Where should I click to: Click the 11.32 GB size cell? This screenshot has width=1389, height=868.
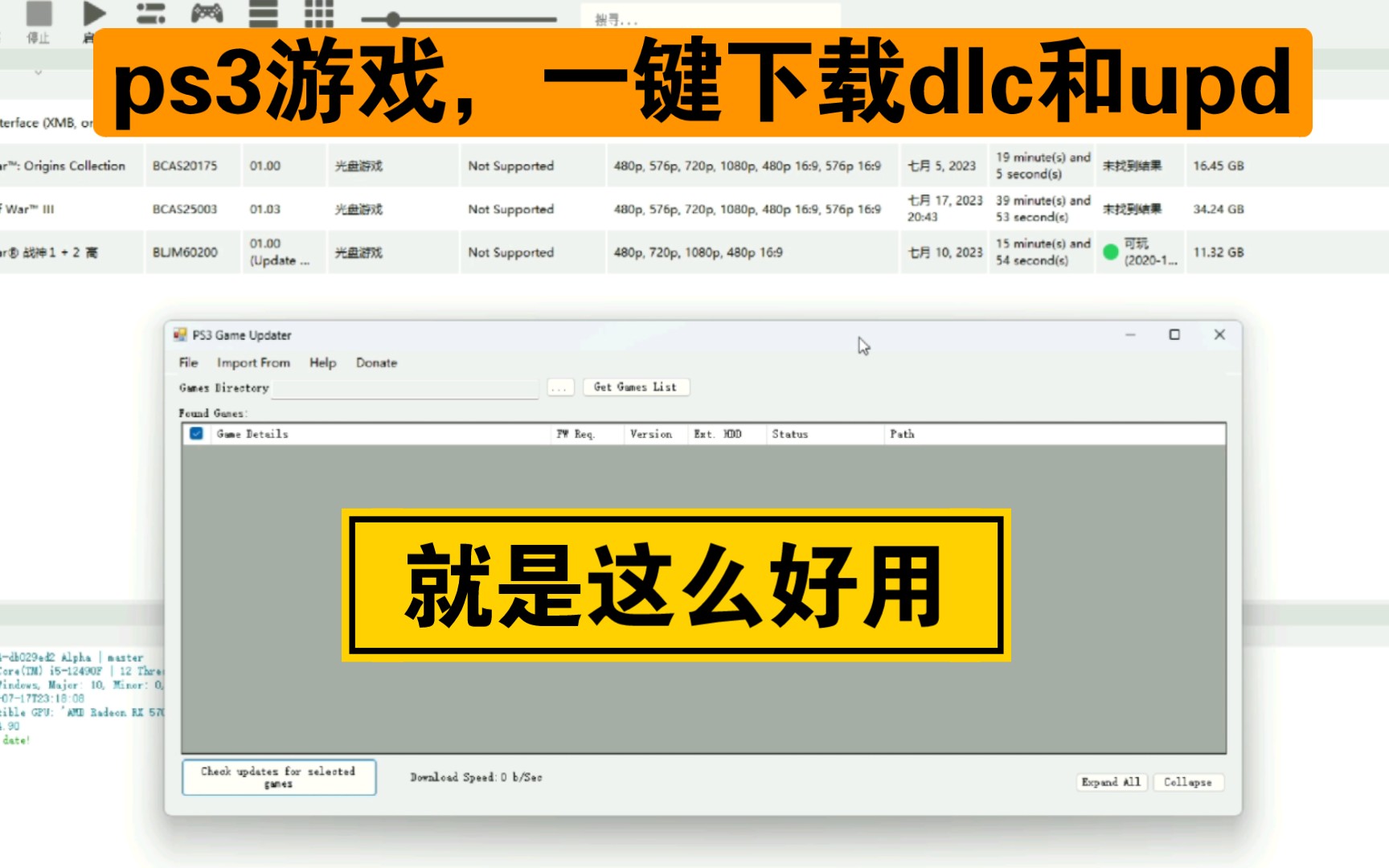tap(1218, 252)
